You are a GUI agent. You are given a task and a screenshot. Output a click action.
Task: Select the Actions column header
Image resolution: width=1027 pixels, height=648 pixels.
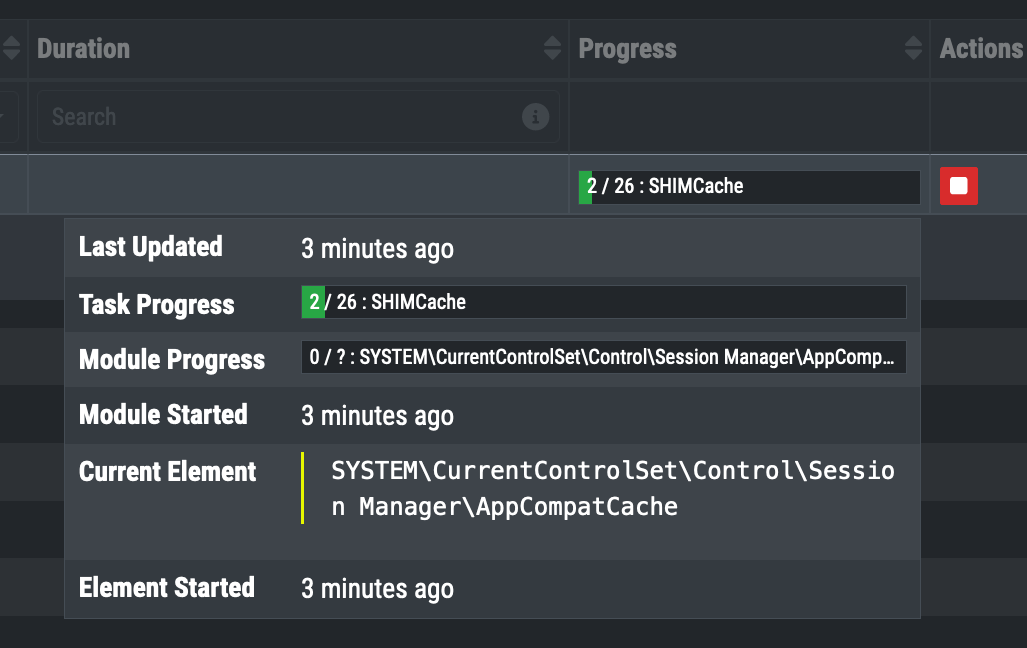[x=980, y=48]
